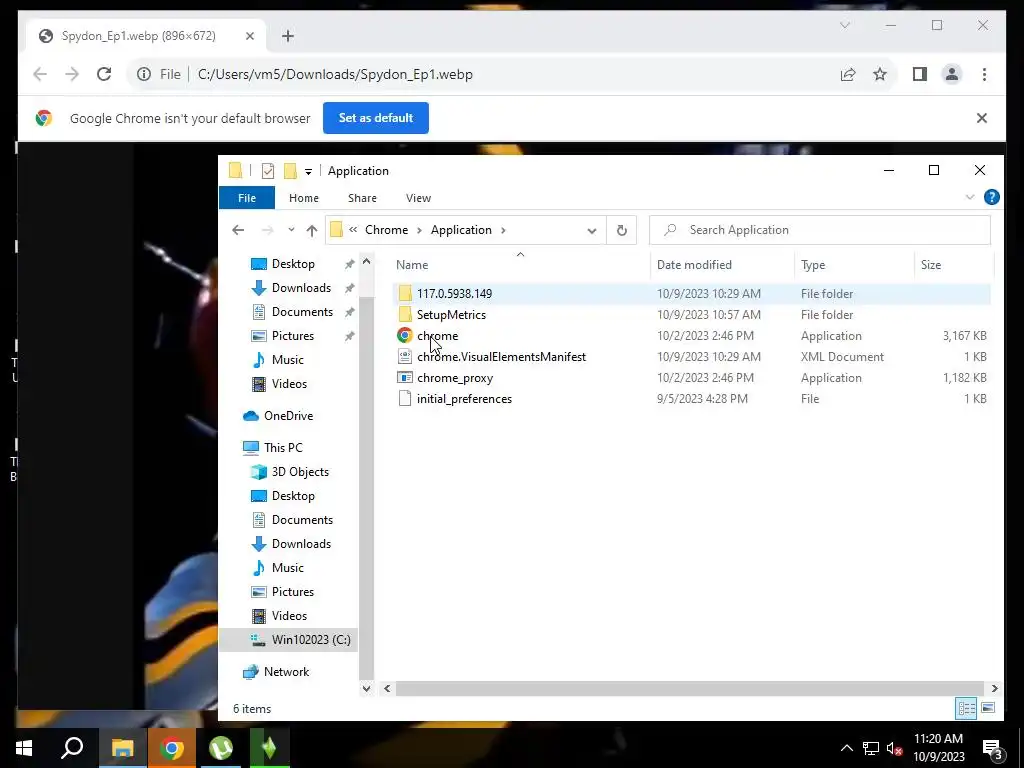Open uTorrent from the taskbar
The width and height of the screenshot is (1024, 768).
coord(221,748)
